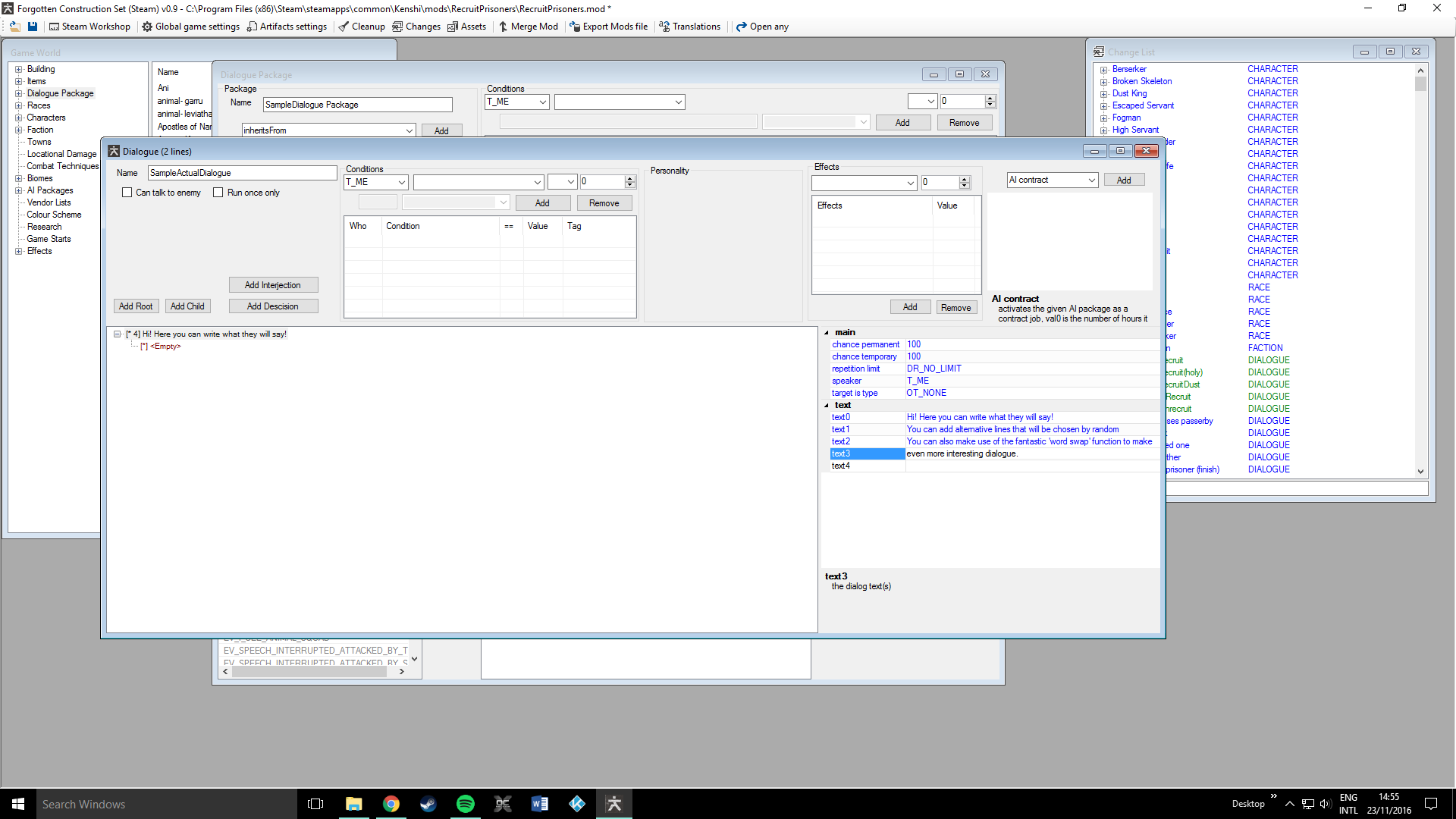
Task: Open the Translations tool
Action: [x=689, y=27]
